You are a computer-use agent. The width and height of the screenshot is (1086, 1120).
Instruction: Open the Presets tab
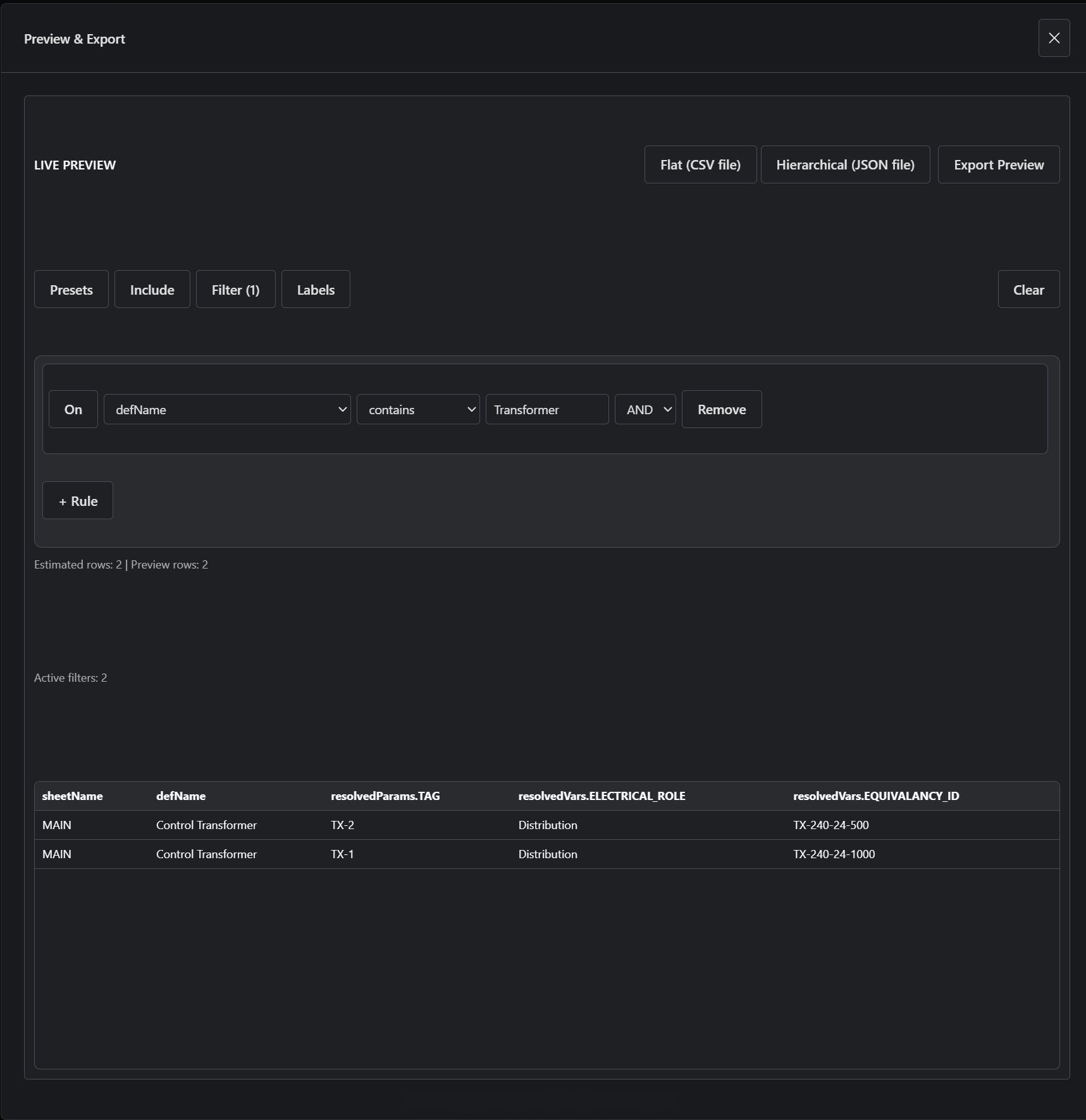[71, 290]
